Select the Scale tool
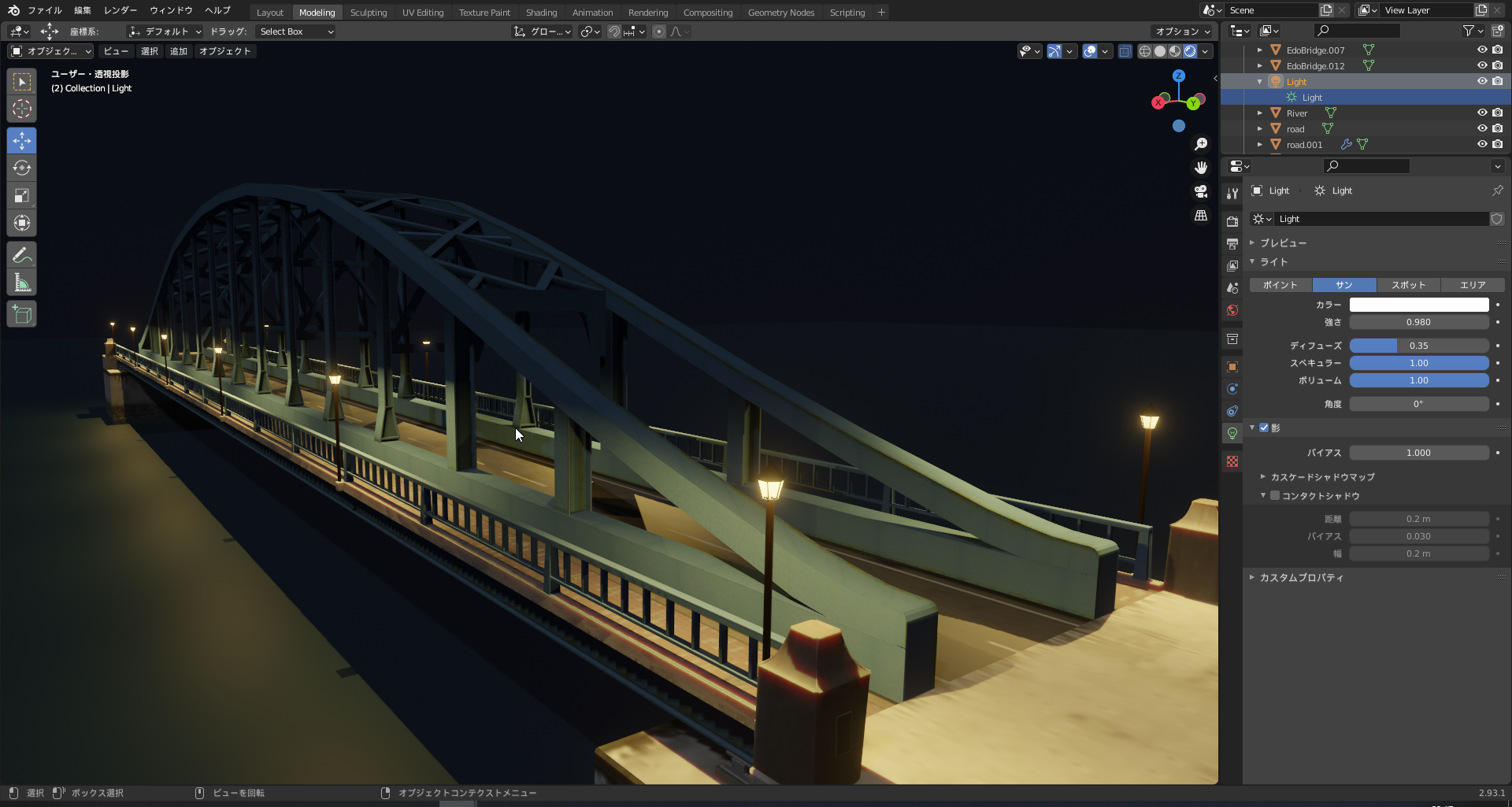Image resolution: width=1512 pixels, height=807 pixels. [22, 196]
